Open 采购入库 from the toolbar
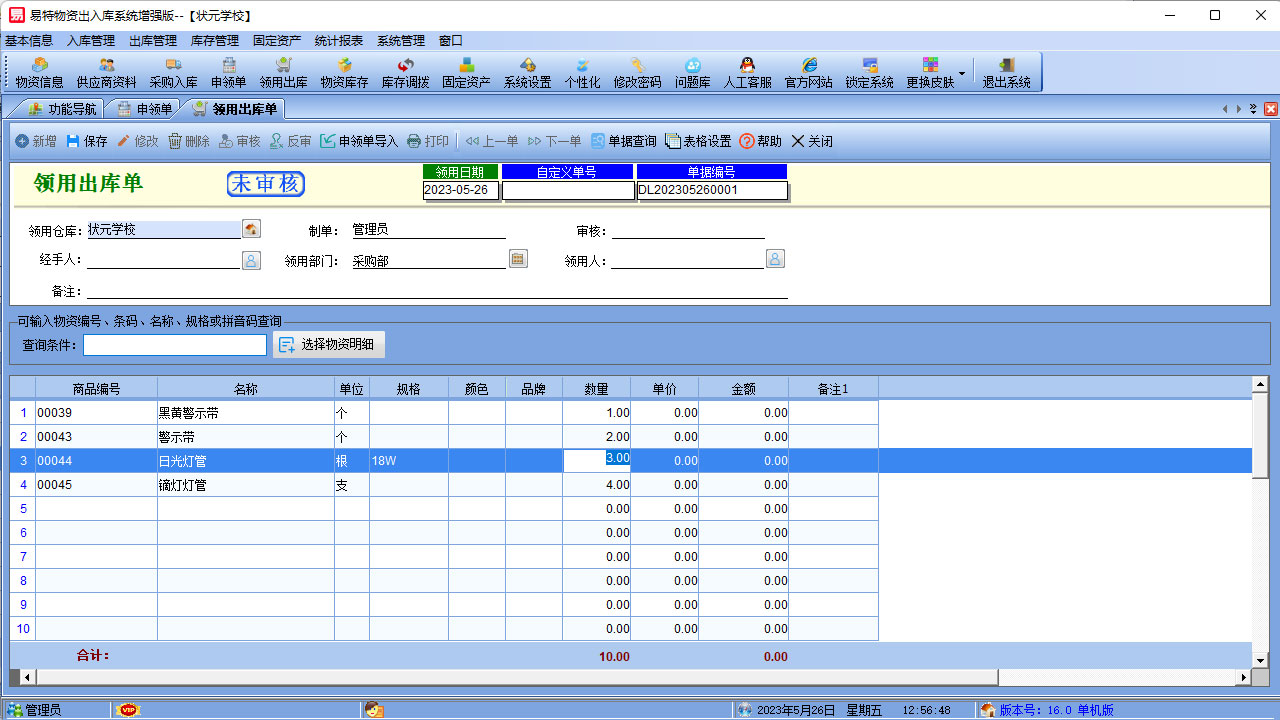 pos(173,72)
